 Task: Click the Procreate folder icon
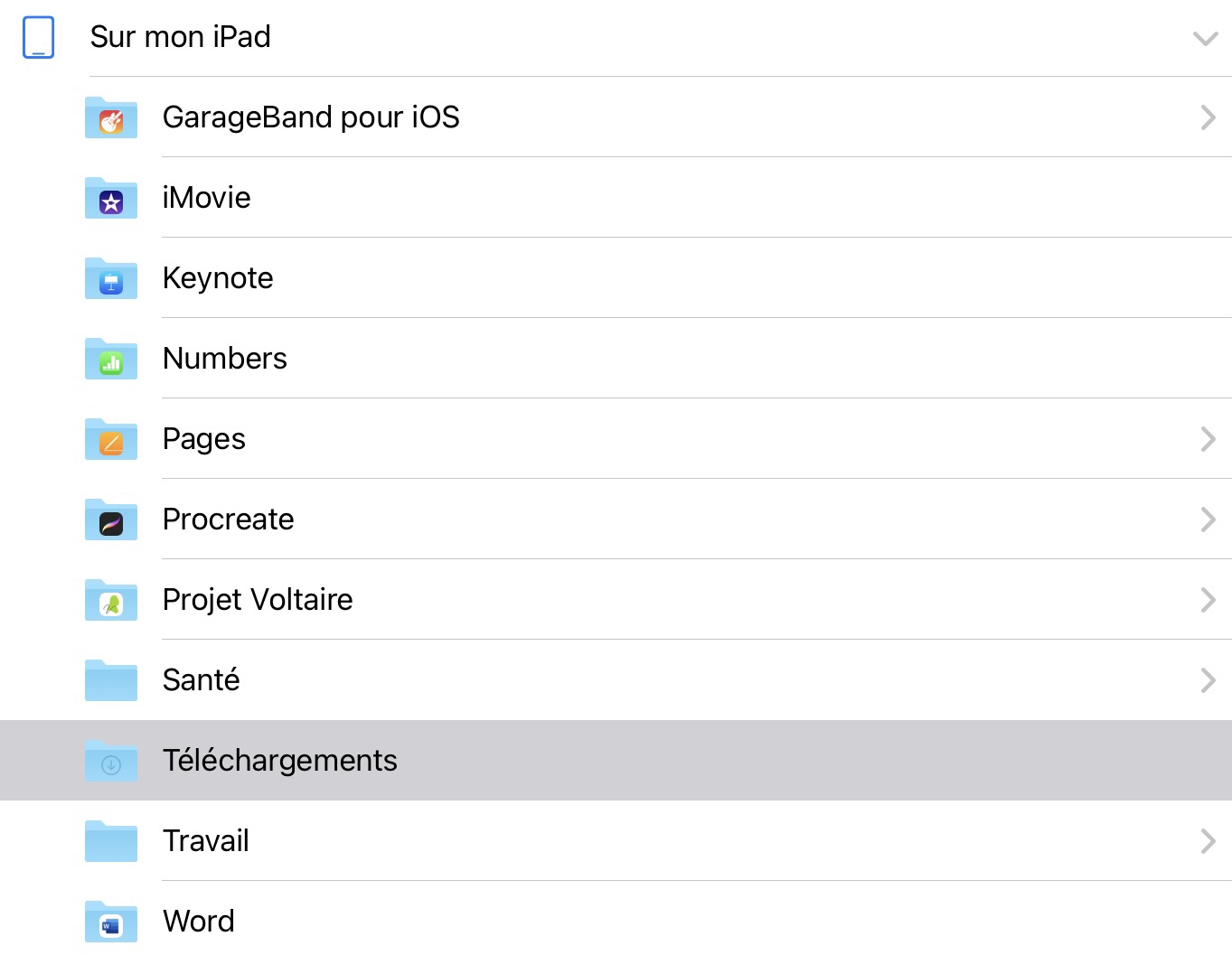[x=111, y=520]
